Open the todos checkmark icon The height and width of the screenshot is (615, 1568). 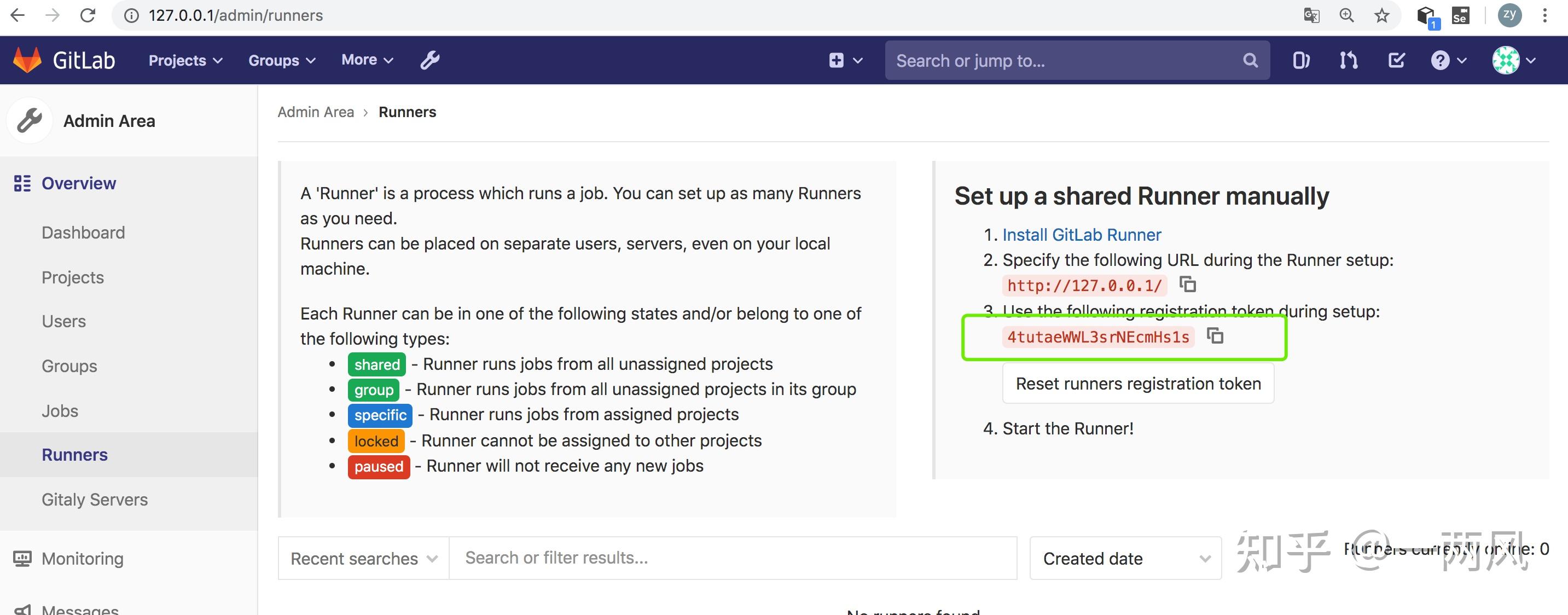[x=1396, y=60]
